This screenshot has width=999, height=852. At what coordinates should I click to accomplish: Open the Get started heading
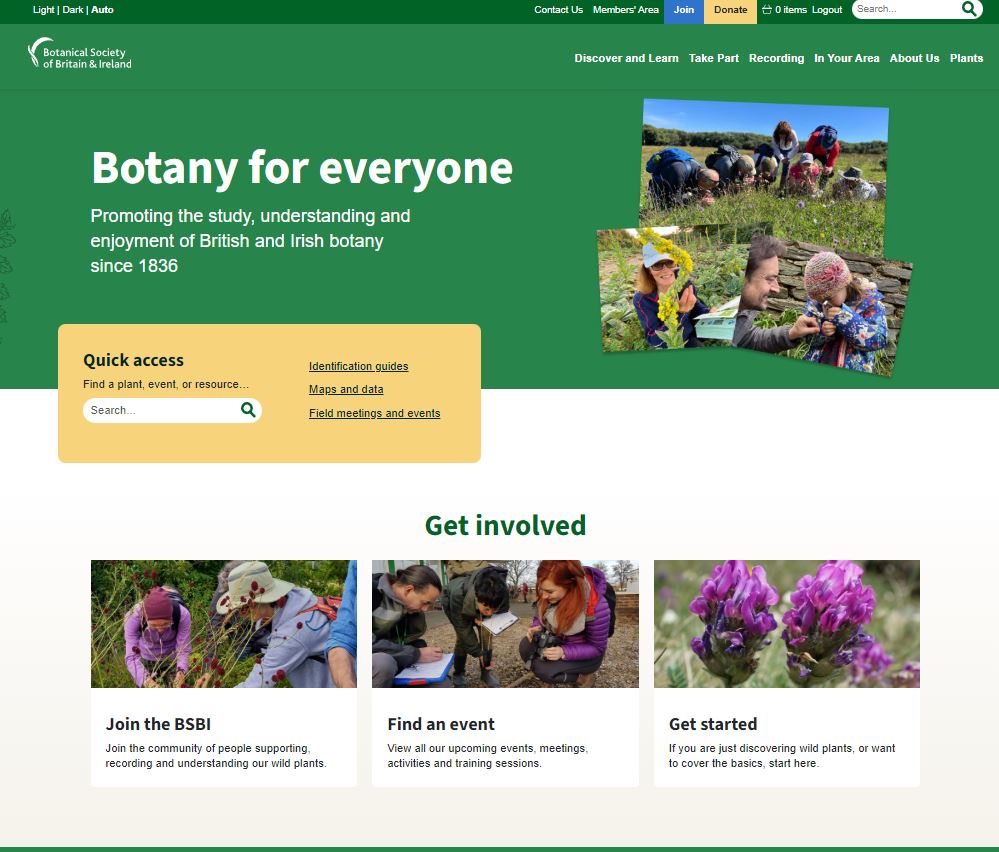tap(713, 724)
